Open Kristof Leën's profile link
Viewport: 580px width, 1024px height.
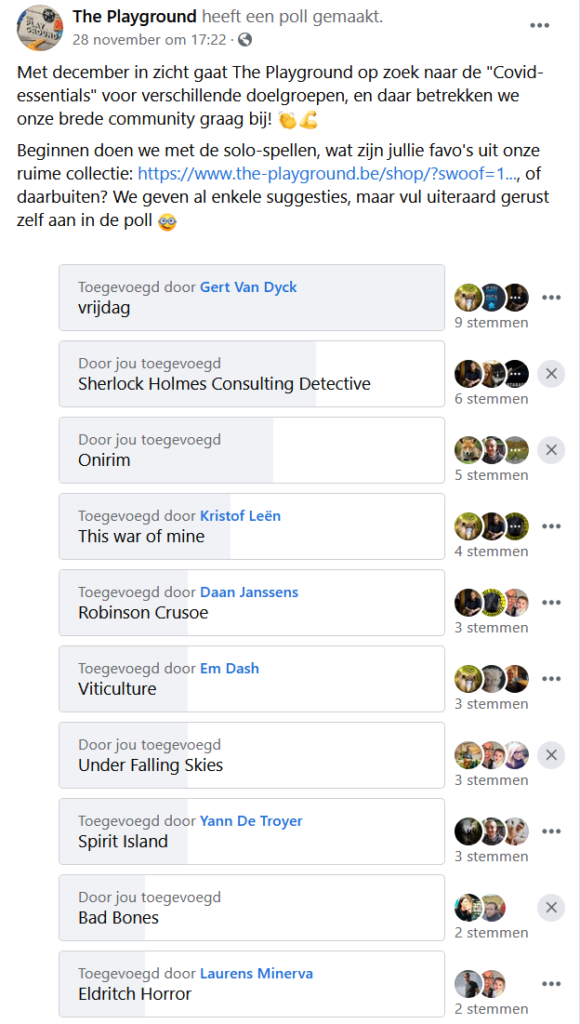(240, 516)
